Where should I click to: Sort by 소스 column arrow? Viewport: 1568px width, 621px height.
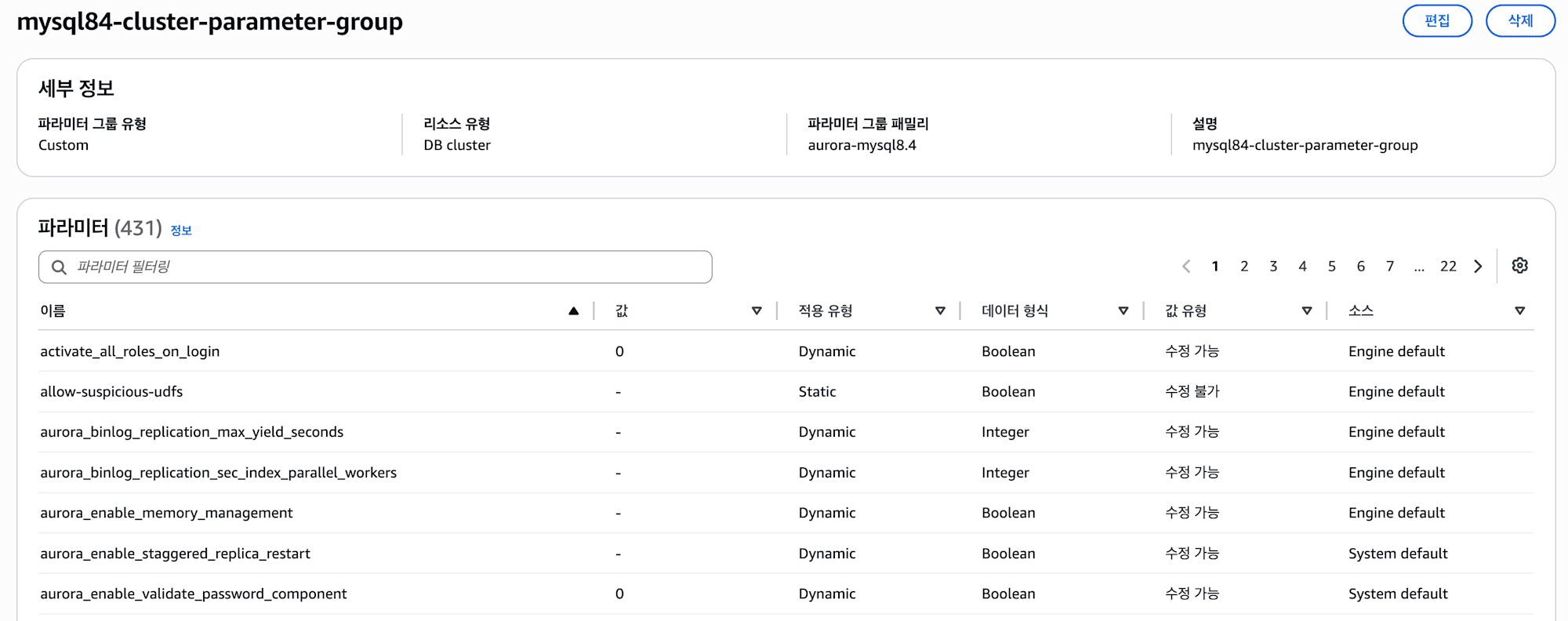pos(1520,311)
